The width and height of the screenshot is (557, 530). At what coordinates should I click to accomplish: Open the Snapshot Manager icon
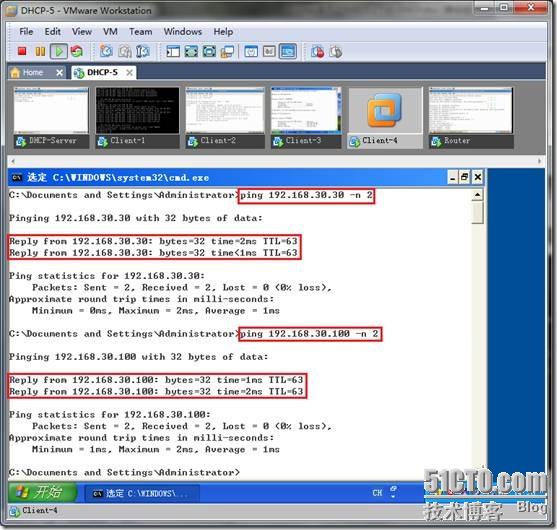(142, 52)
